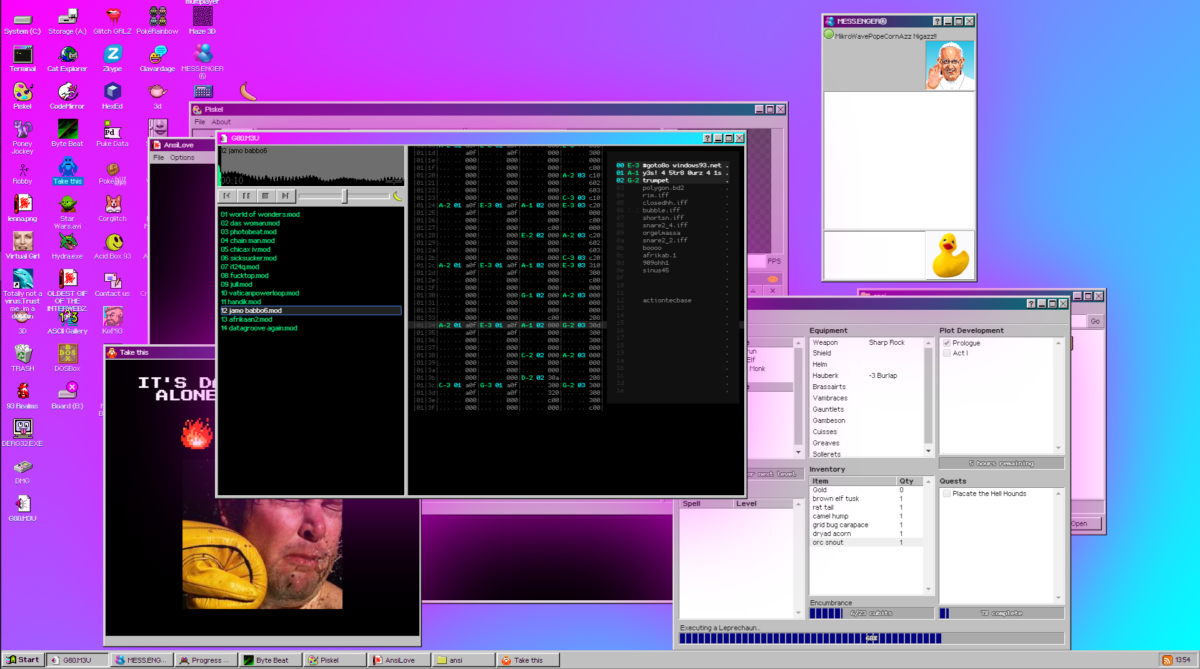Image resolution: width=1200 pixels, height=669 pixels.
Task: Pause playback in G80.M3U player
Action: pos(247,196)
